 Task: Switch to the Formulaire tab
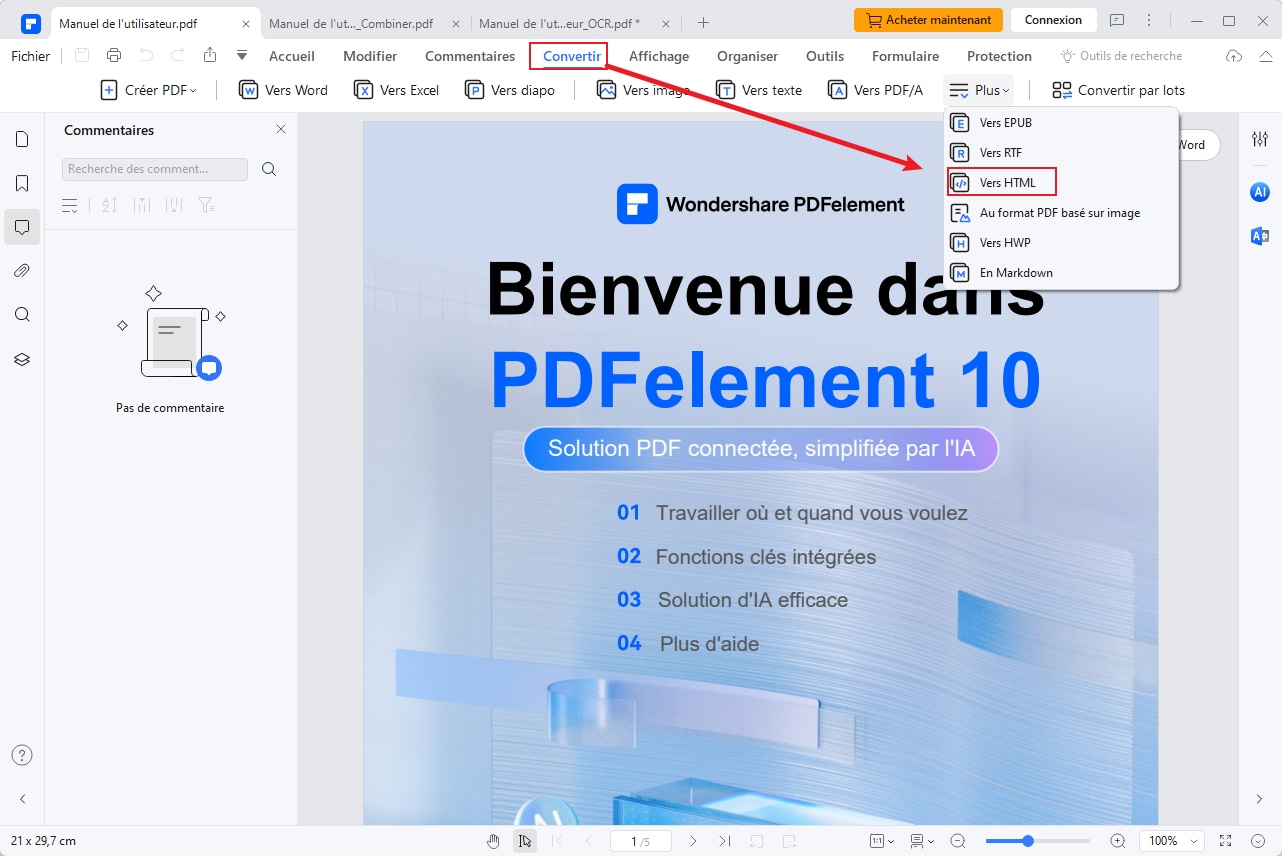[905, 56]
